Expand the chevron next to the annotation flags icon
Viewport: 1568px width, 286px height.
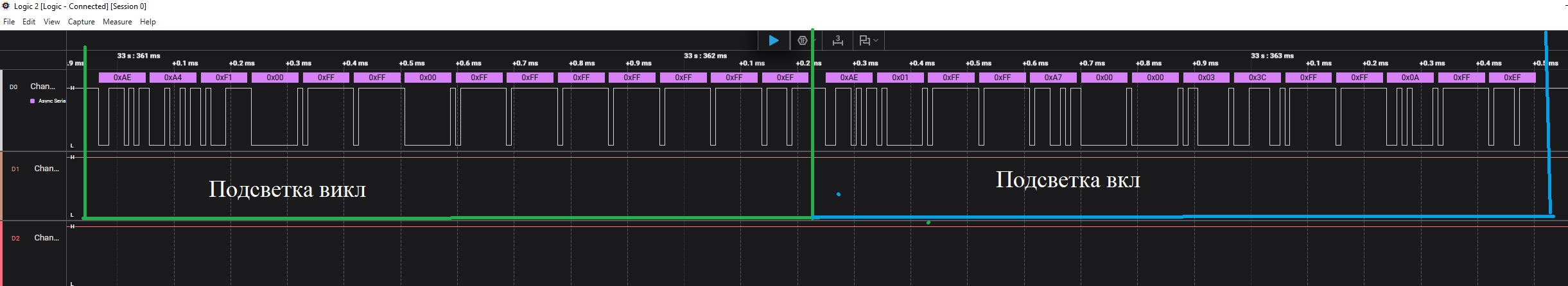point(876,40)
